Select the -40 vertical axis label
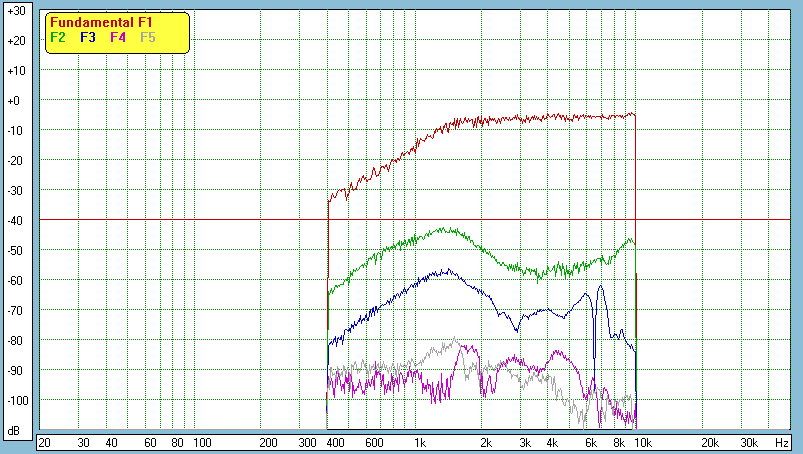This screenshot has width=803, height=454. (15, 221)
